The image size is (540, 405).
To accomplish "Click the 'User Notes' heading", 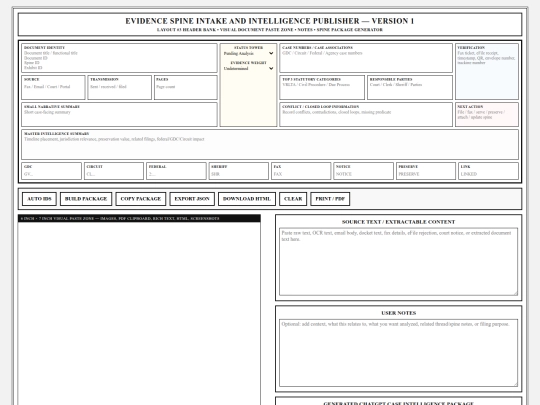I will (x=398, y=313).
